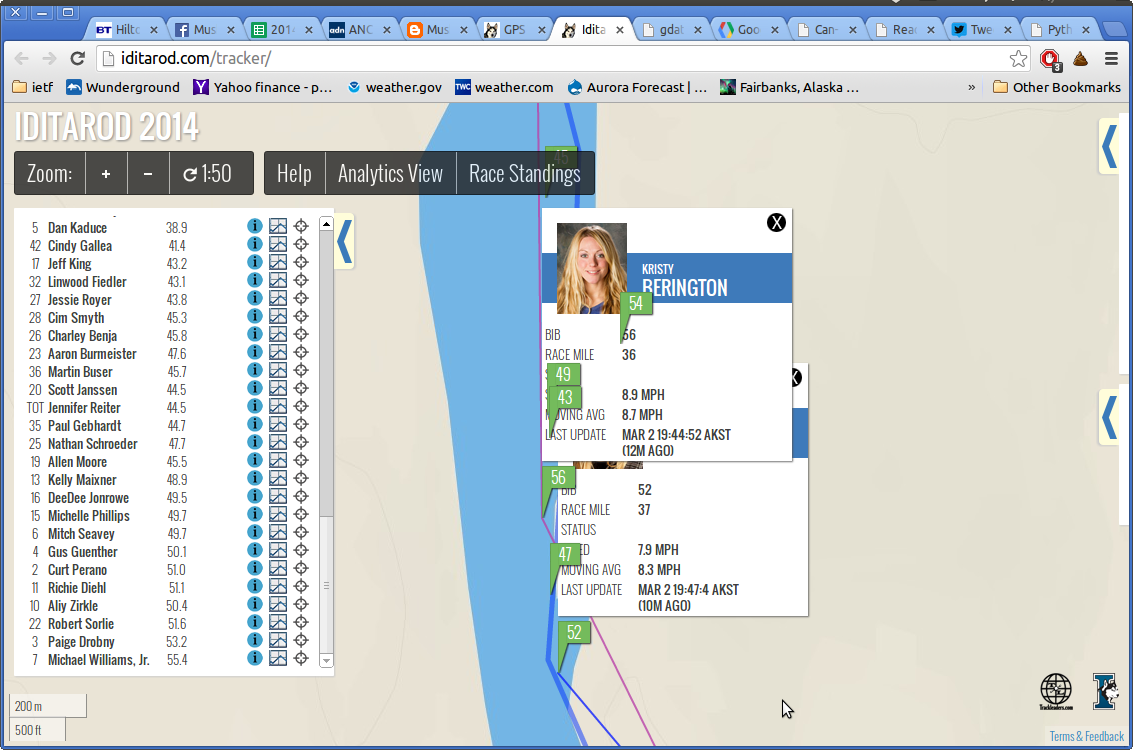The image size is (1133, 750).
Task: Zoom out with the minus button
Action: (148, 173)
